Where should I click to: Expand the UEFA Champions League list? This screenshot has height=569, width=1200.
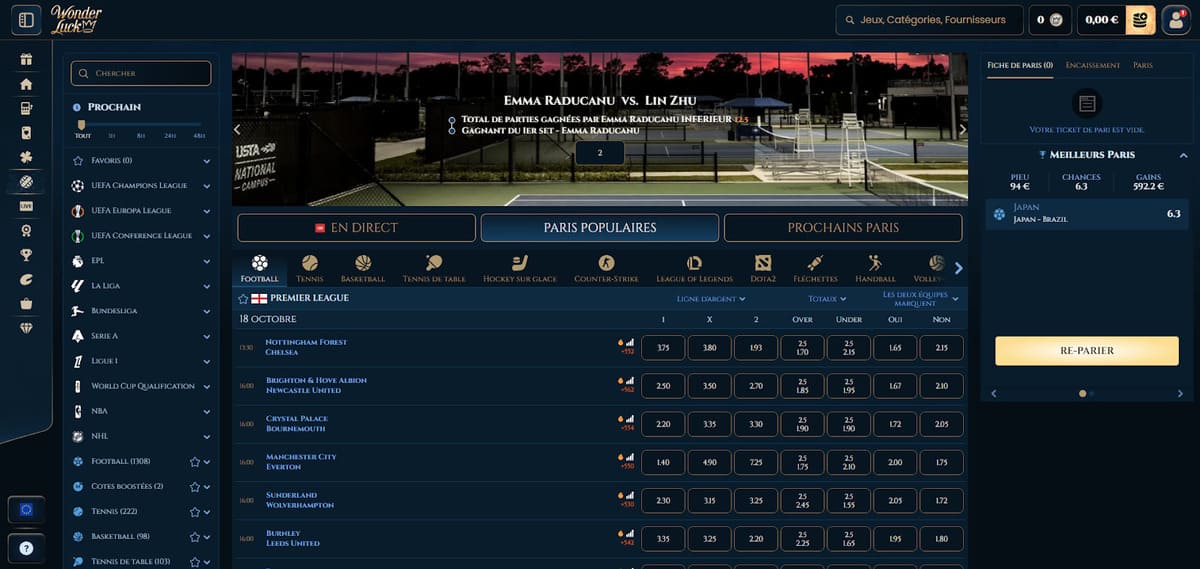[x=207, y=186]
